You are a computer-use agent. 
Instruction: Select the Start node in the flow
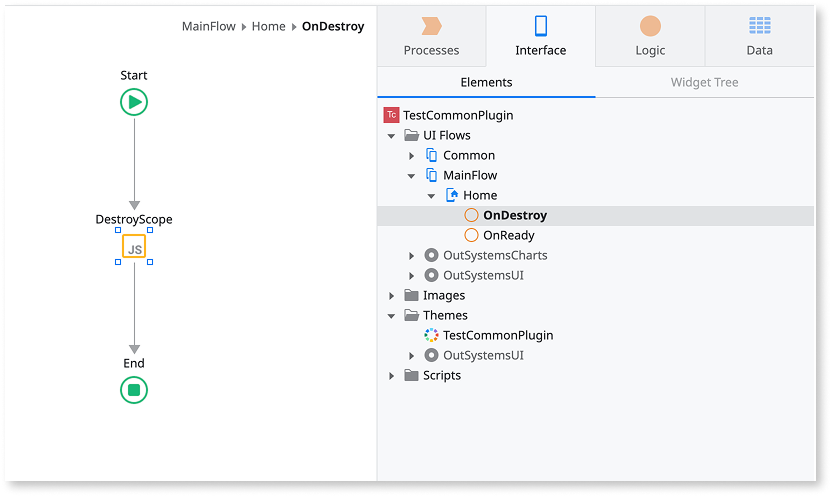pyautogui.click(x=134, y=102)
